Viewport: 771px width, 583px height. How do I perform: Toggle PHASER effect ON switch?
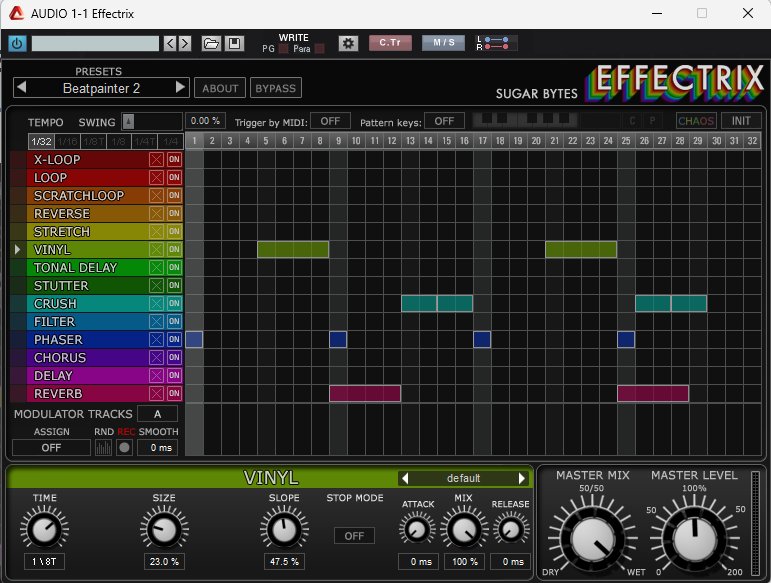(x=174, y=340)
